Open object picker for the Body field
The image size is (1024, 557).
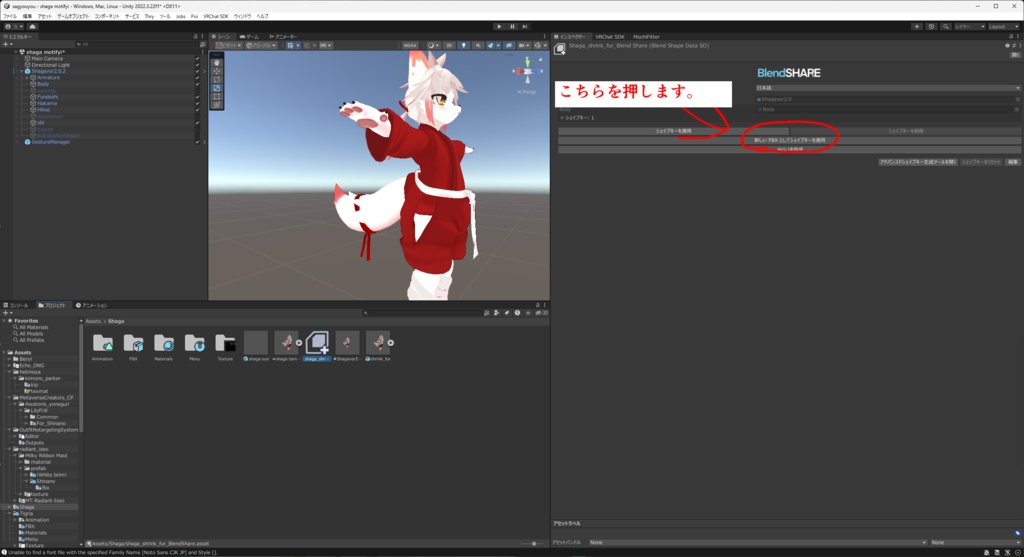click(1017, 110)
